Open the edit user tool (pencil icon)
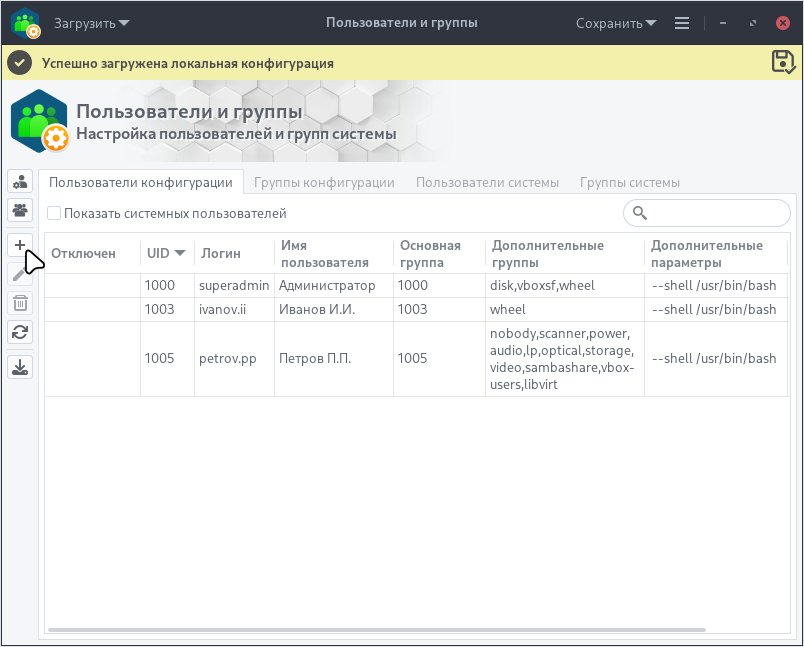The image size is (804, 647). [19, 272]
